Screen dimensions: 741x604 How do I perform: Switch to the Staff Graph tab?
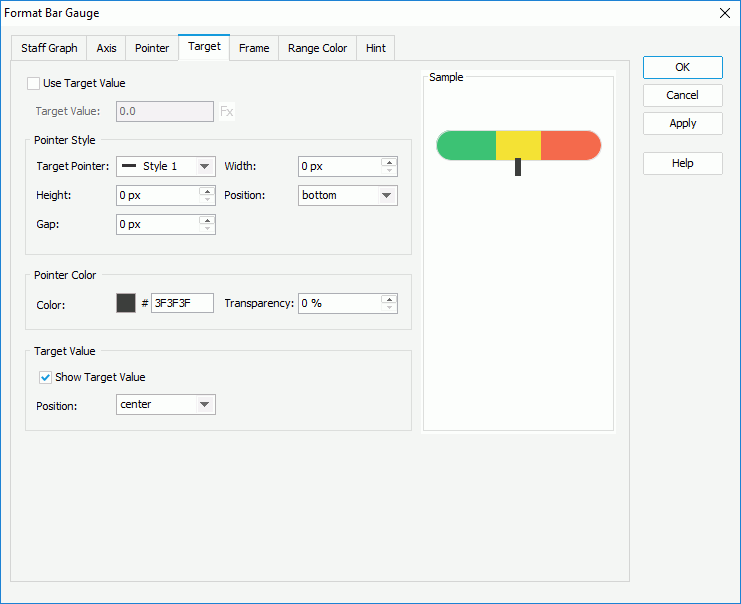(x=49, y=48)
